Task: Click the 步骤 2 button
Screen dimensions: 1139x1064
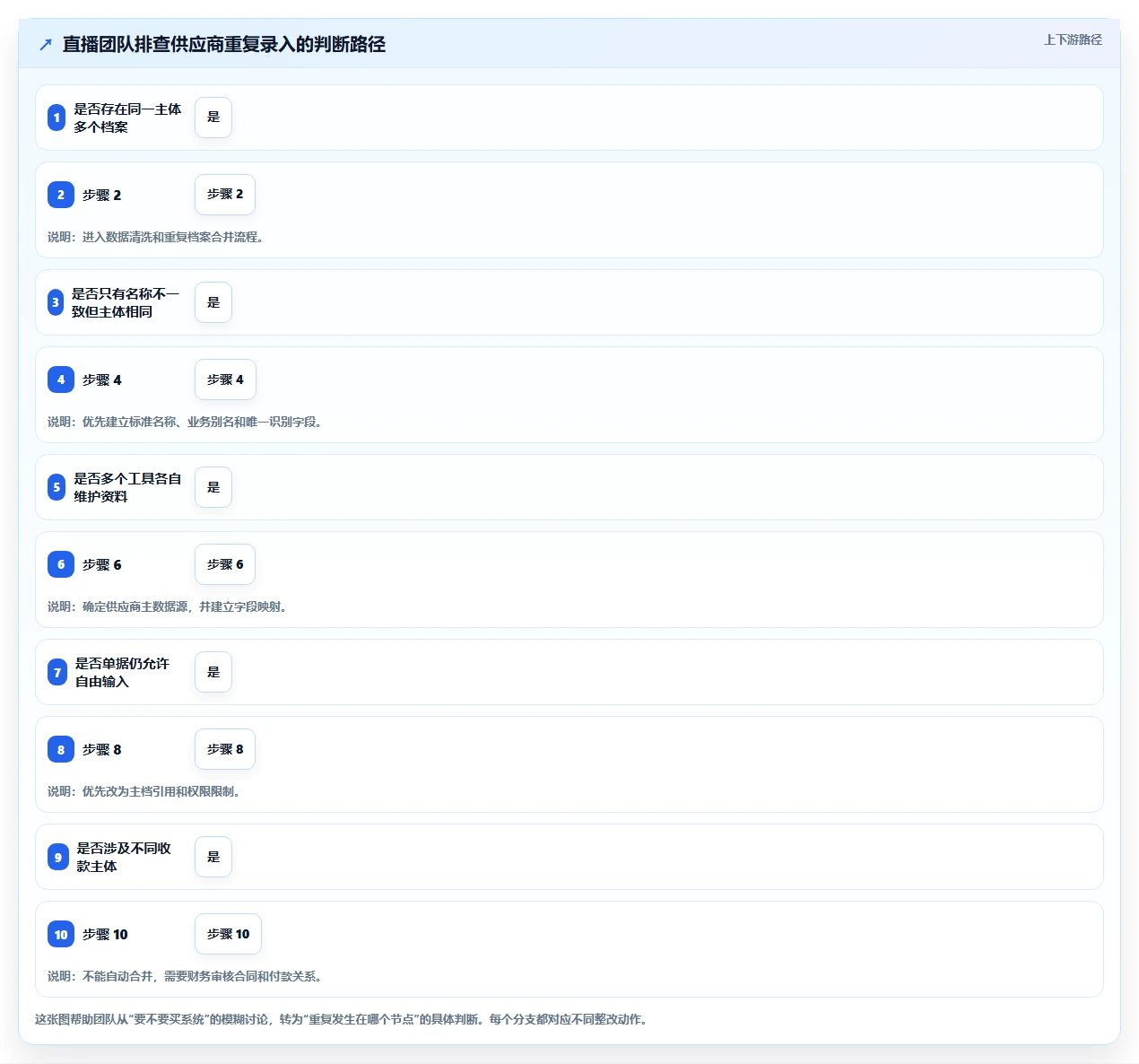Action: tap(225, 195)
